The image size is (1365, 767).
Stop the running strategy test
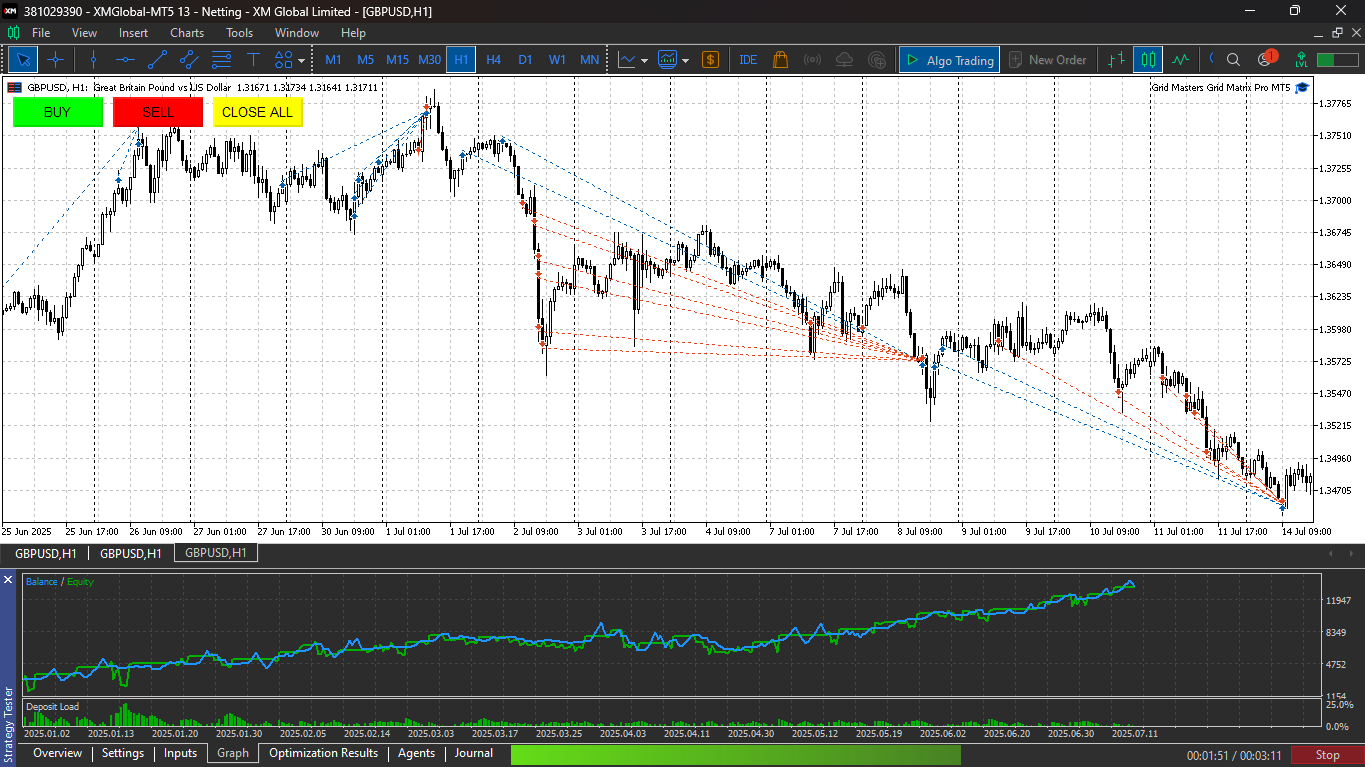point(1327,755)
